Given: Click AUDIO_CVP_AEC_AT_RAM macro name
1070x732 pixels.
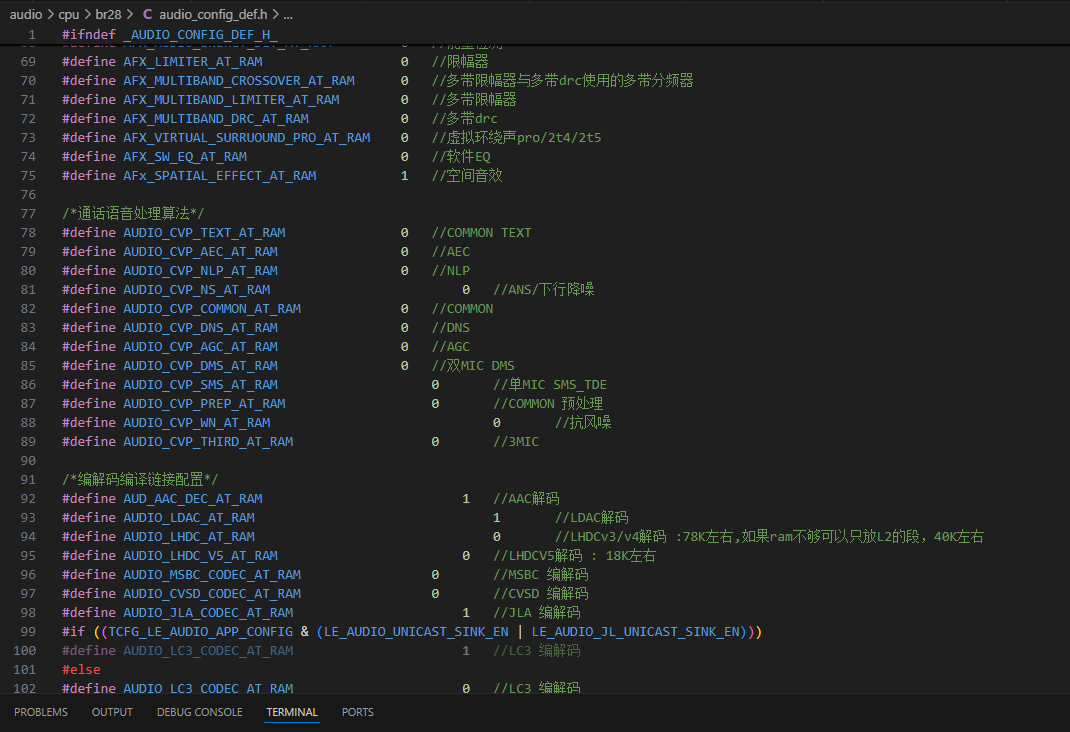Looking at the screenshot, I should point(201,252).
